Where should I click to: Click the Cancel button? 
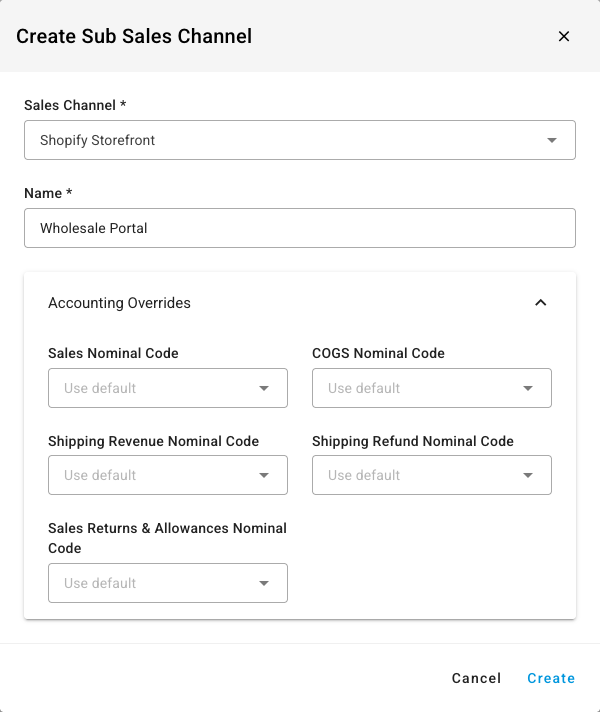pos(476,678)
